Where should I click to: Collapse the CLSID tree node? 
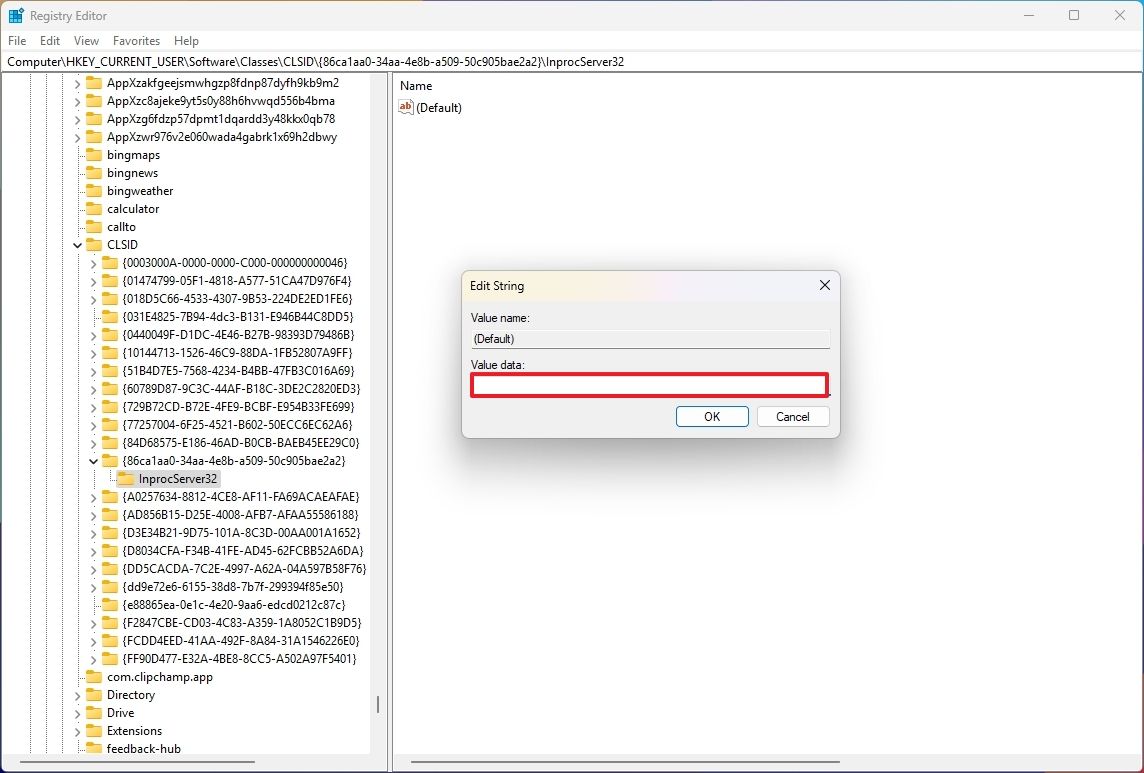pyautogui.click(x=77, y=244)
